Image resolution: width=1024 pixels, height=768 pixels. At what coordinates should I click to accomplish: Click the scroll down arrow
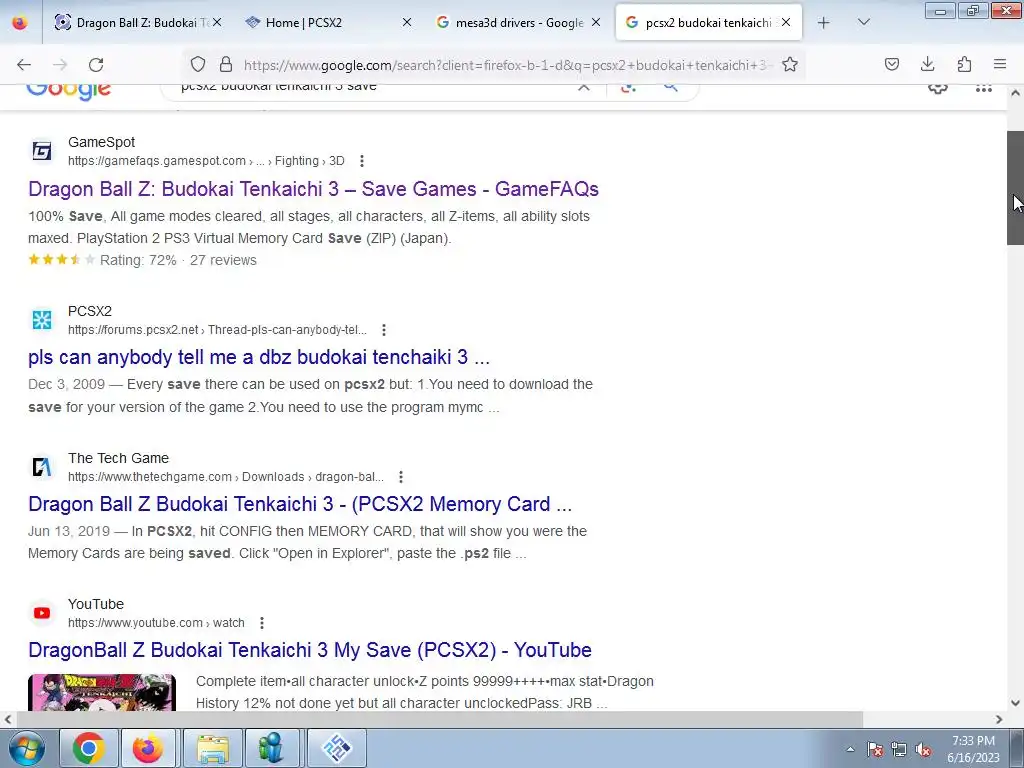pyautogui.click(x=1015, y=703)
